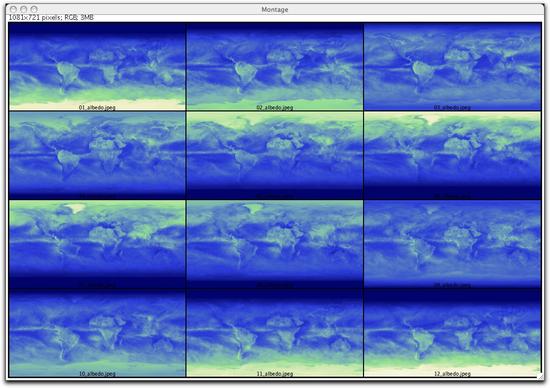Select the 01_albedo.jpeg montage tile
This screenshot has width=550, height=388.
click(97, 67)
